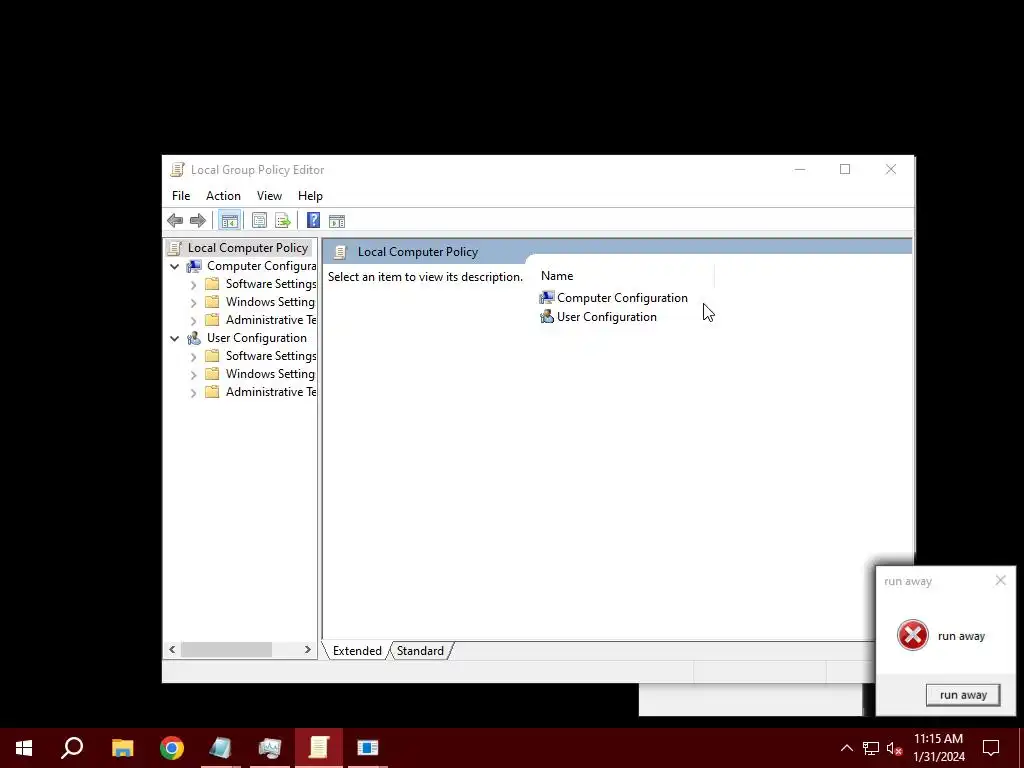
Task: Maximize the Local Group Policy Editor window
Action: point(845,170)
